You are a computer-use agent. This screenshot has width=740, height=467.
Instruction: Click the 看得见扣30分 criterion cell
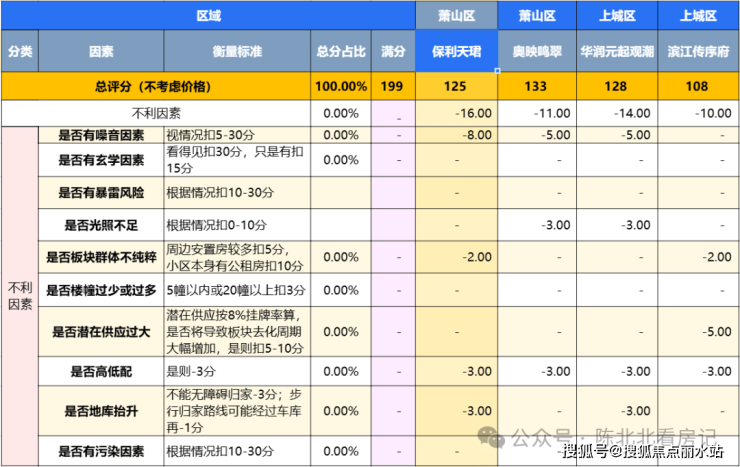tap(237, 160)
